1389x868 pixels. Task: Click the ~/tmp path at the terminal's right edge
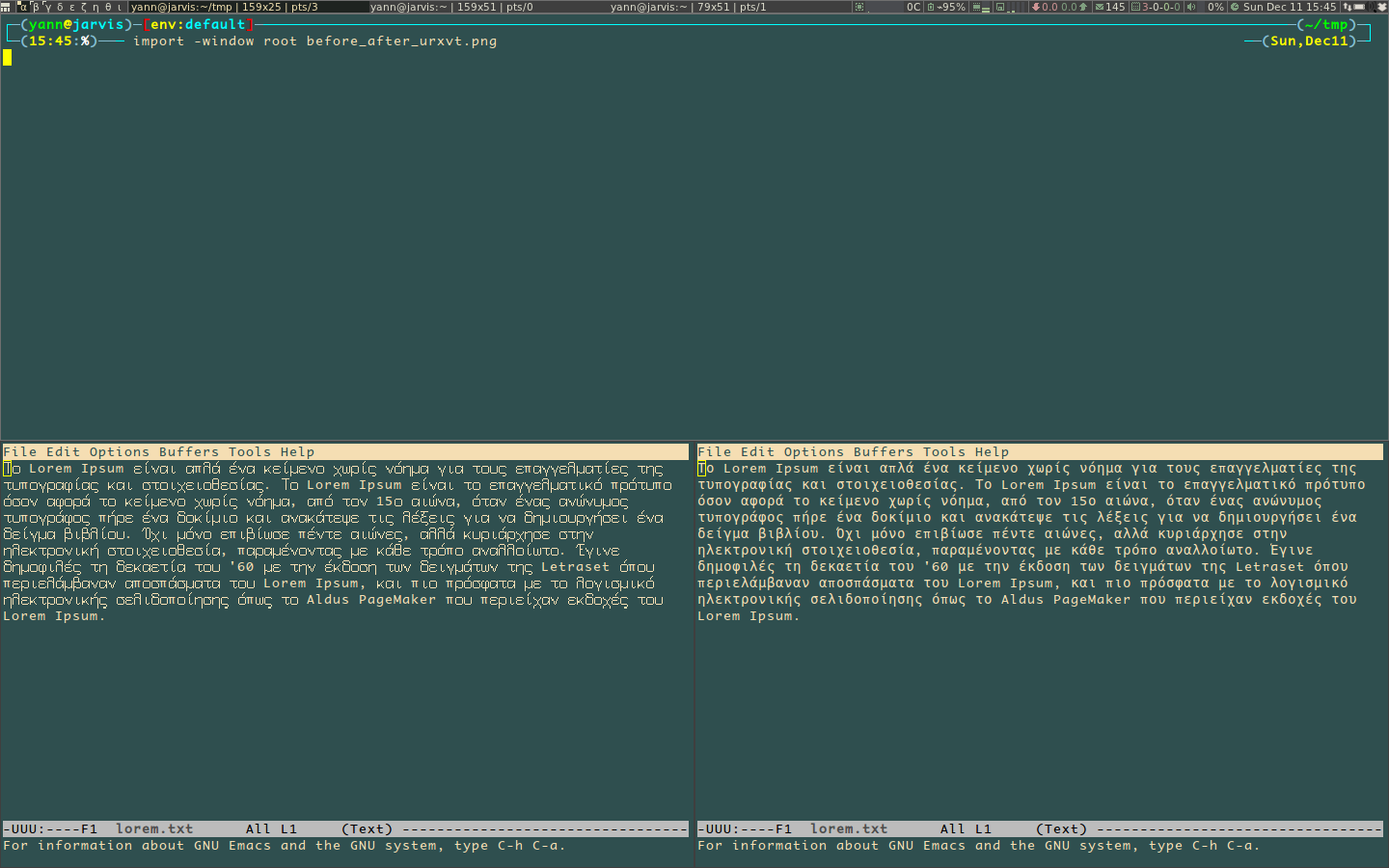[1327, 24]
